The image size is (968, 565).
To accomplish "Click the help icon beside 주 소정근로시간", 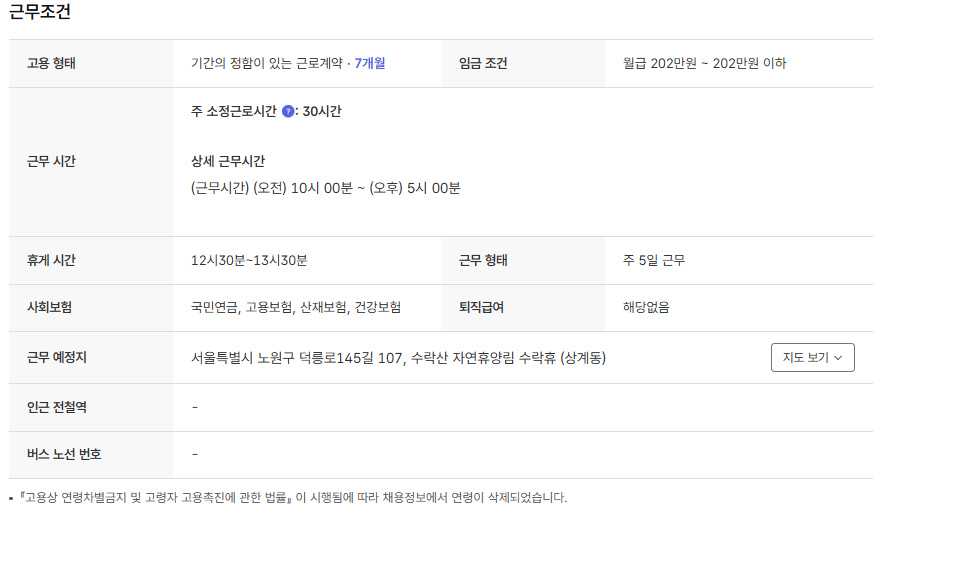I will click(288, 112).
